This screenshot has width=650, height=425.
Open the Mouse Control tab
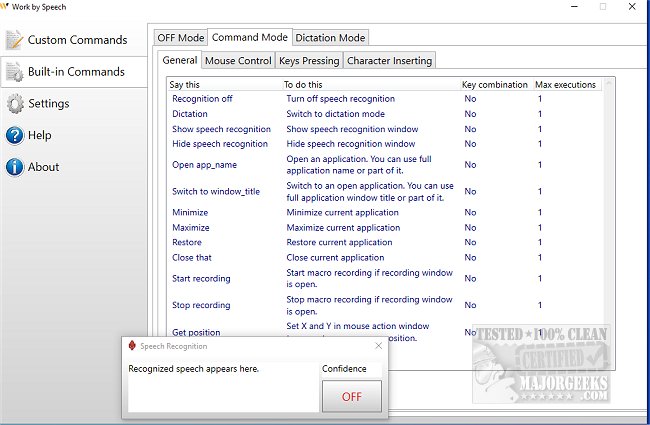(238, 61)
